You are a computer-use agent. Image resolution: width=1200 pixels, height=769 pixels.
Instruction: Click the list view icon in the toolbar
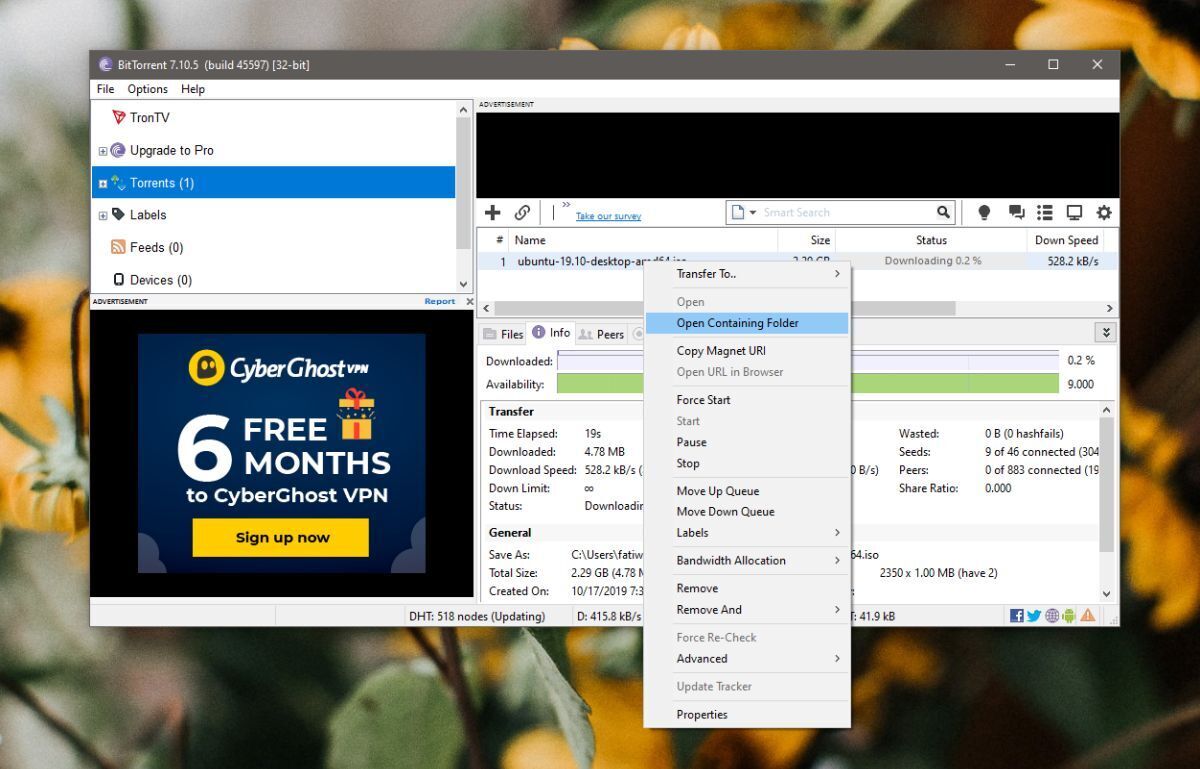click(x=1045, y=212)
